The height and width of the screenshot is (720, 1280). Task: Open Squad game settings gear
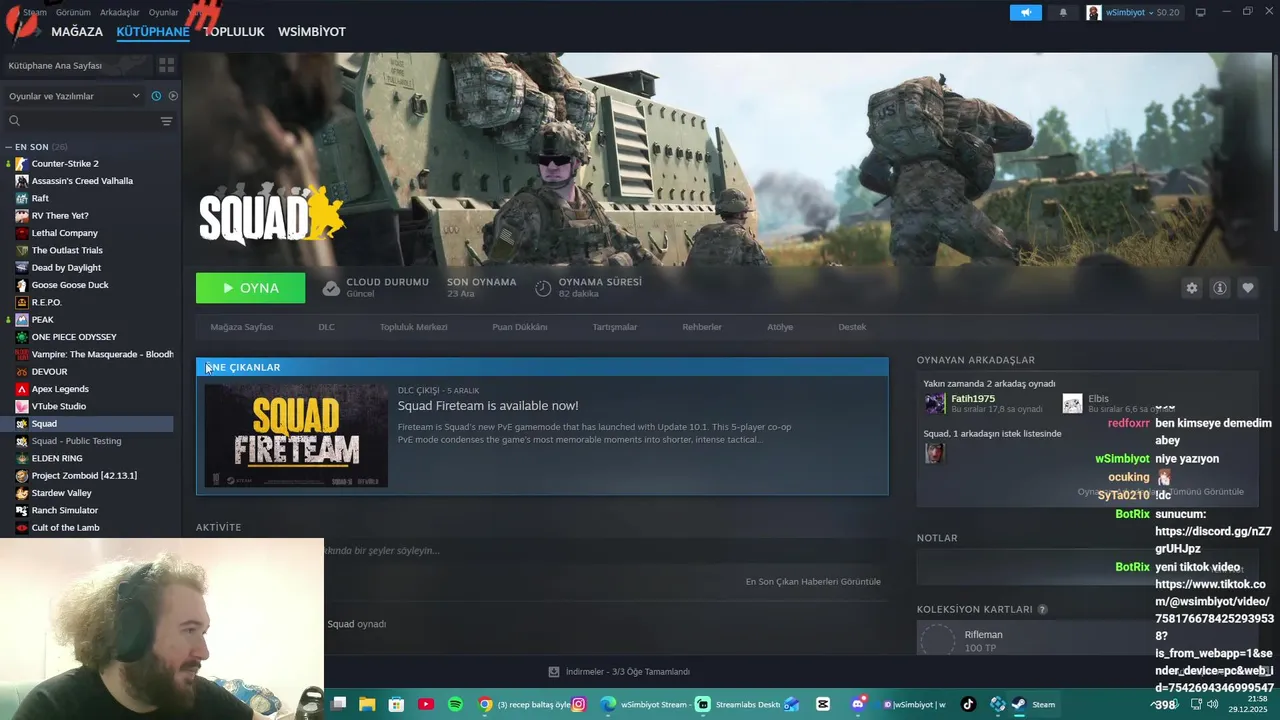(x=1191, y=288)
